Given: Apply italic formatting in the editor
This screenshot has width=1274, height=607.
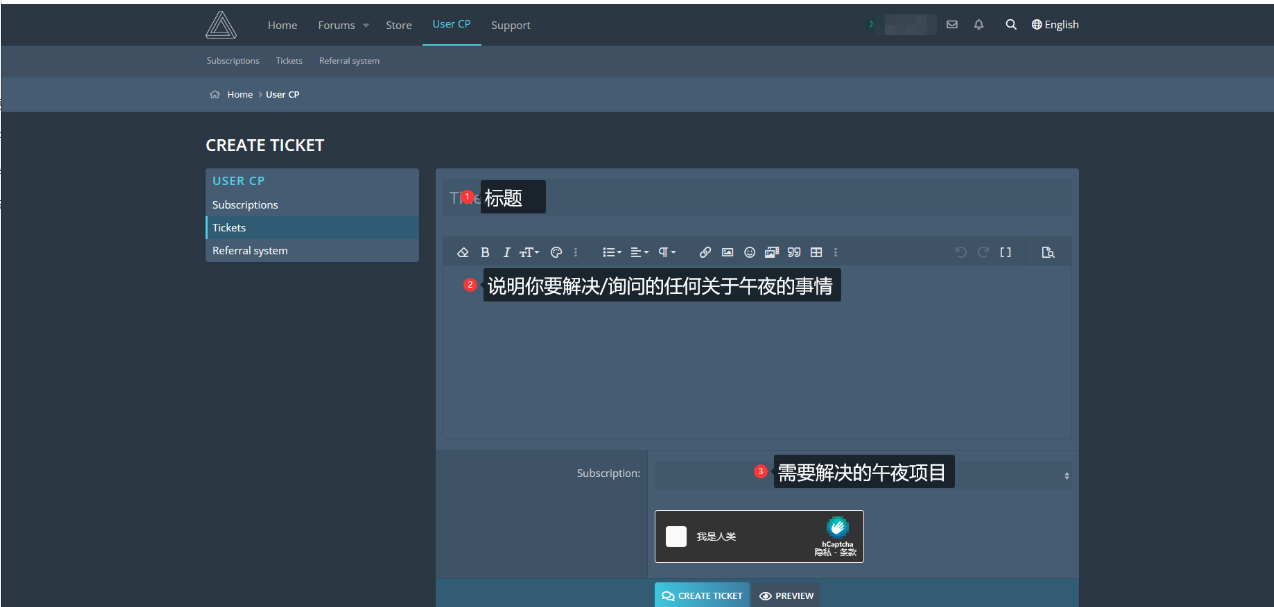Looking at the screenshot, I should [x=506, y=253].
